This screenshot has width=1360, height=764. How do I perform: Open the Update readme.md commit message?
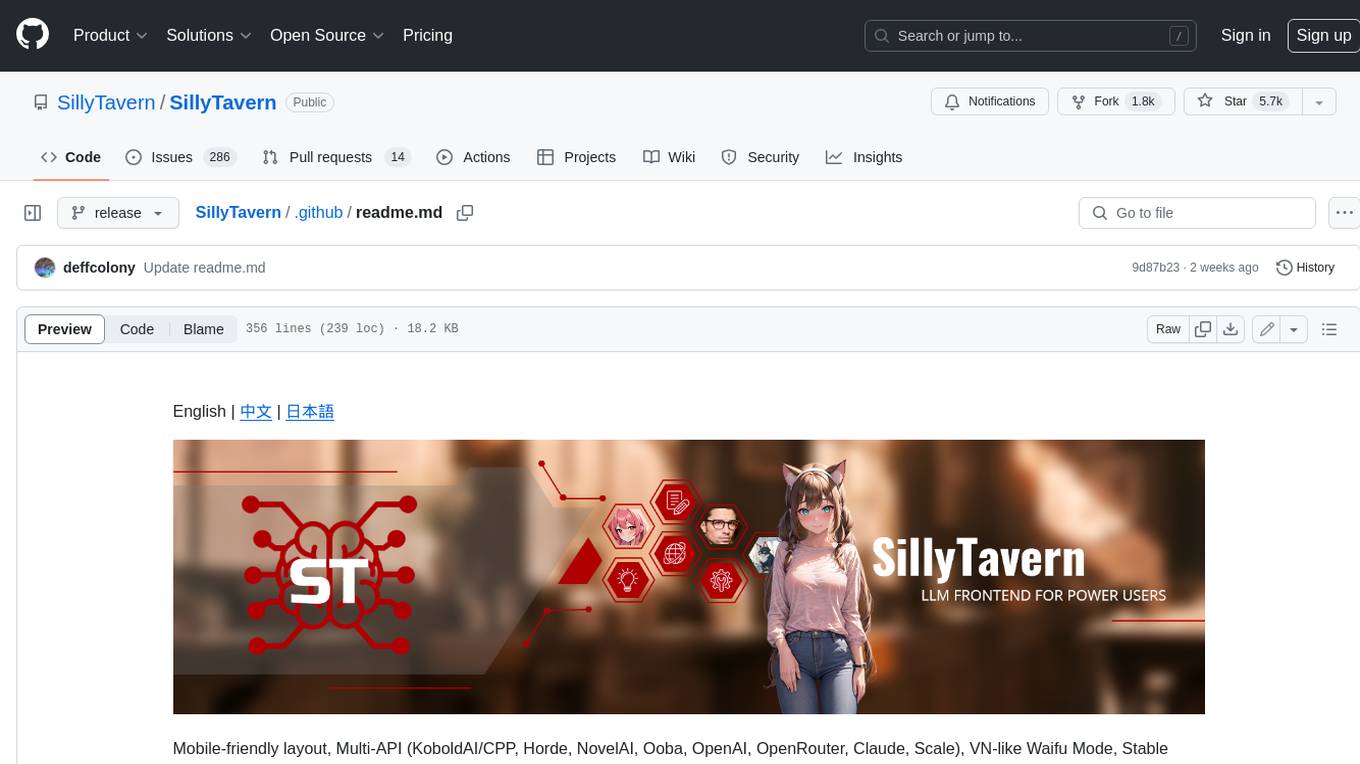[x=204, y=268]
